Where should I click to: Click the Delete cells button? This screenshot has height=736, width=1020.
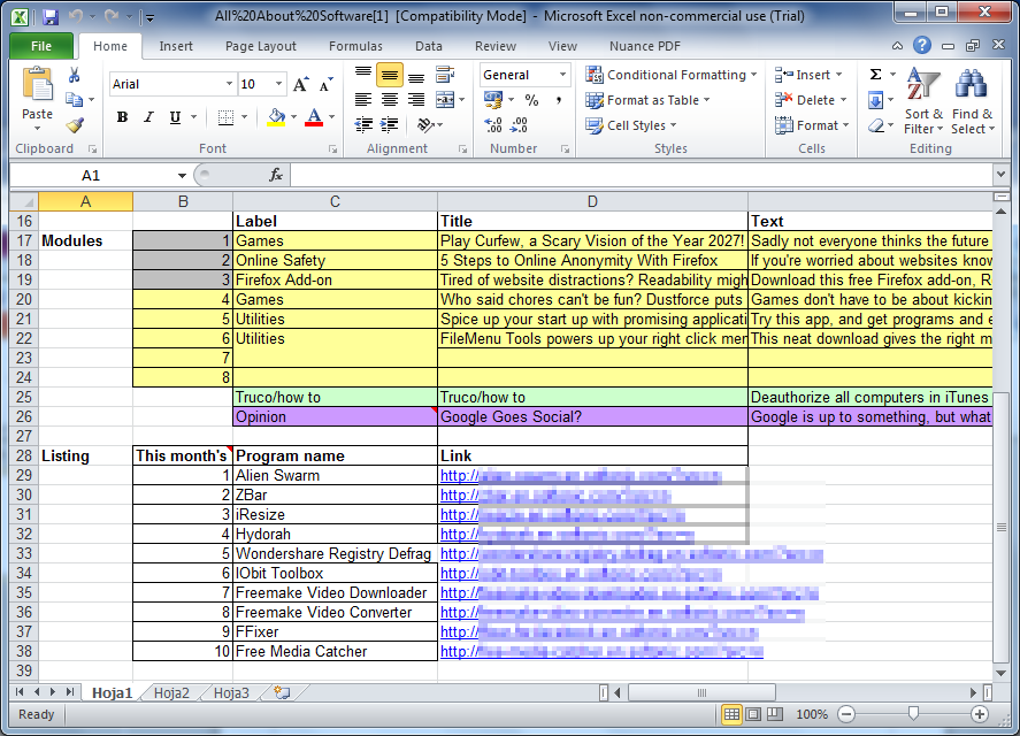coord(810,100)
